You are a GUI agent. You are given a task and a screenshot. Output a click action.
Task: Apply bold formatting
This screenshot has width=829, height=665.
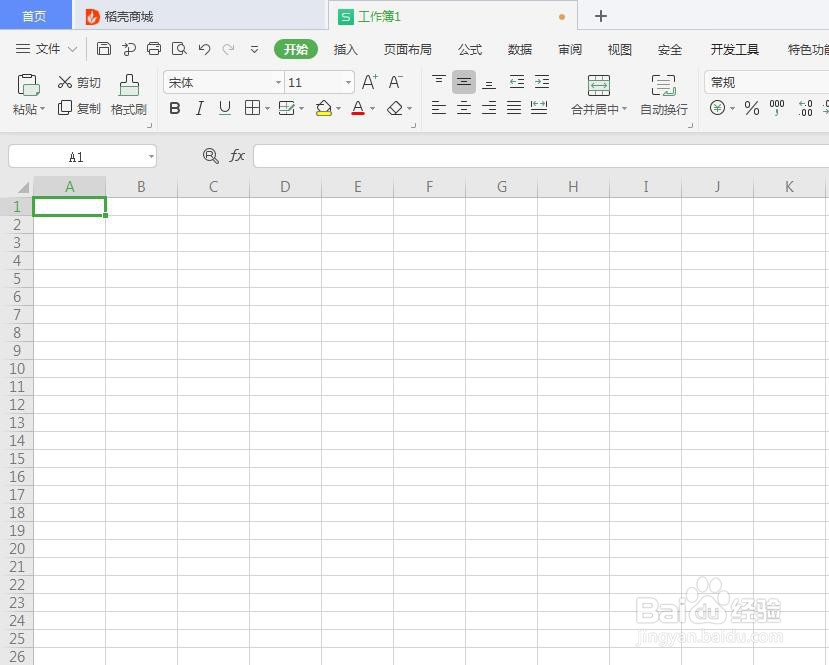(x=175, y=108)
